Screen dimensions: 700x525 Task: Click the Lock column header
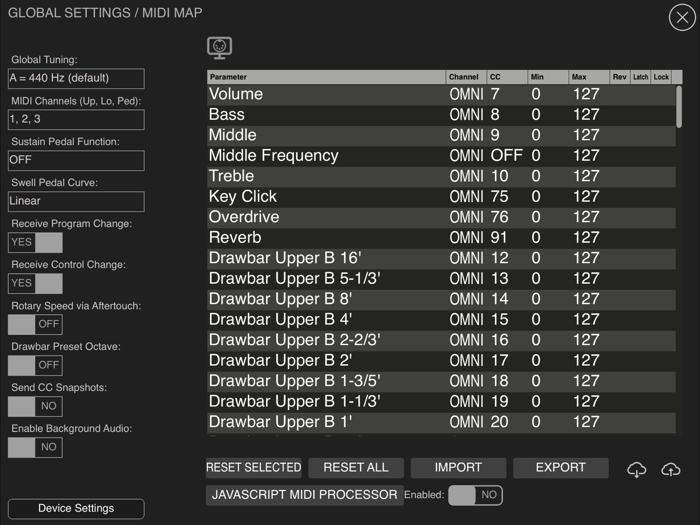[661, 77]
